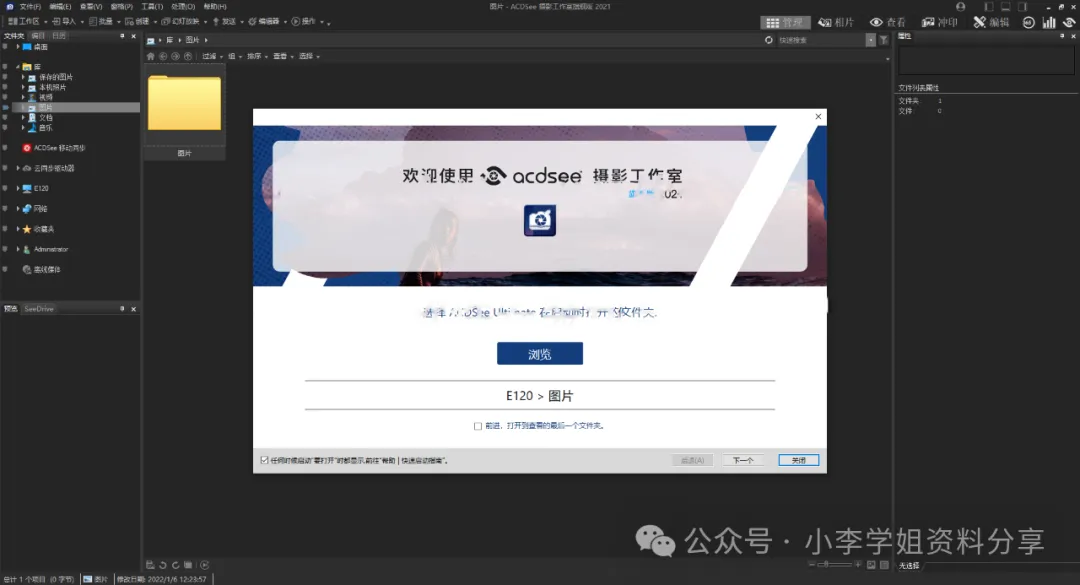Open the 帮助(H) menu
The height and width of the screenshot is (585, 1080).
(x=215, y=6)
